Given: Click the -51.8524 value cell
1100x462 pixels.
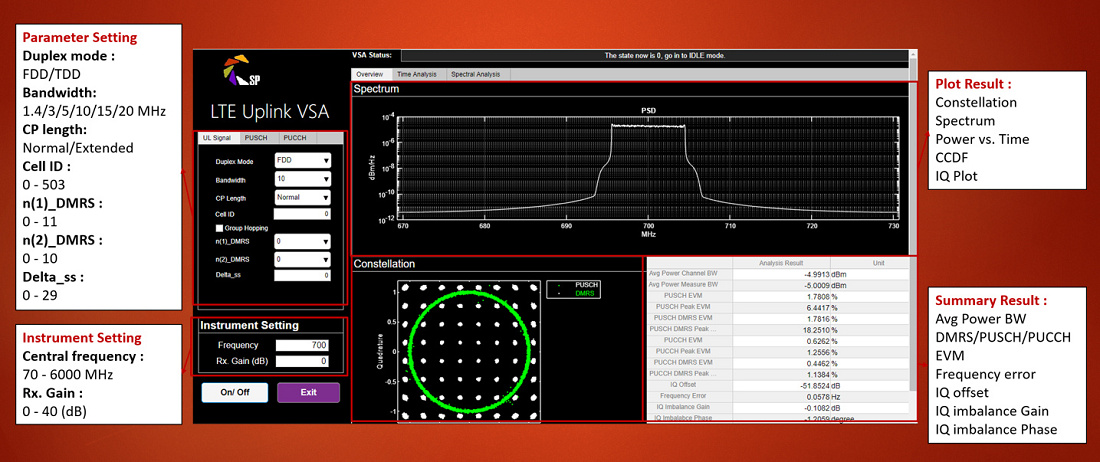Looking at the screenshot, I should pyautogui.click(x=781, y=386).
